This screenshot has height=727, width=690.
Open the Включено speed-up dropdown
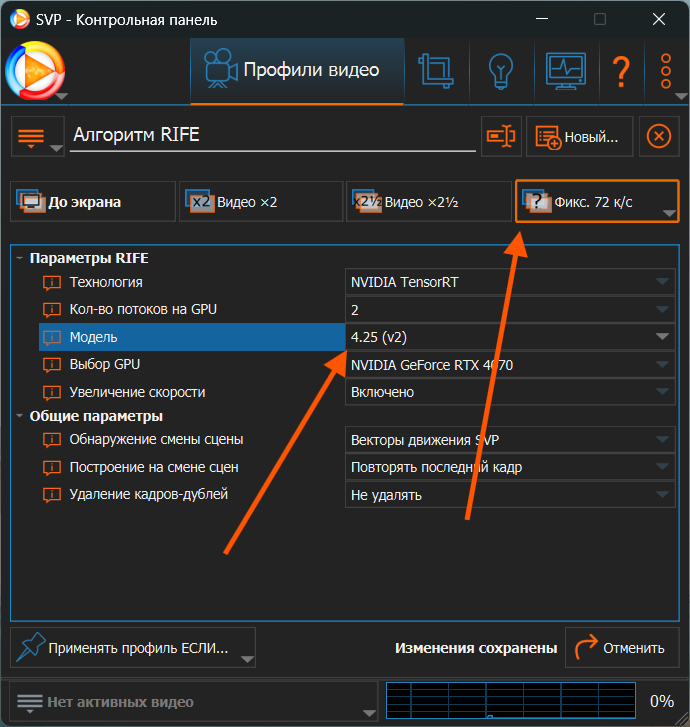510,392
